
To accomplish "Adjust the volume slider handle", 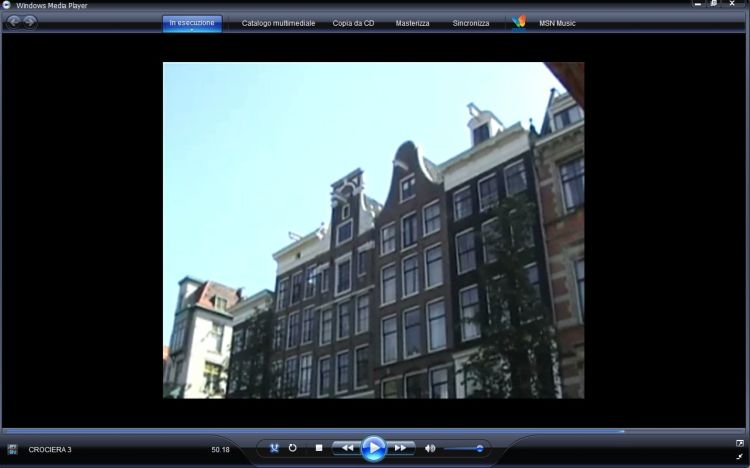I will pos(479,448).
